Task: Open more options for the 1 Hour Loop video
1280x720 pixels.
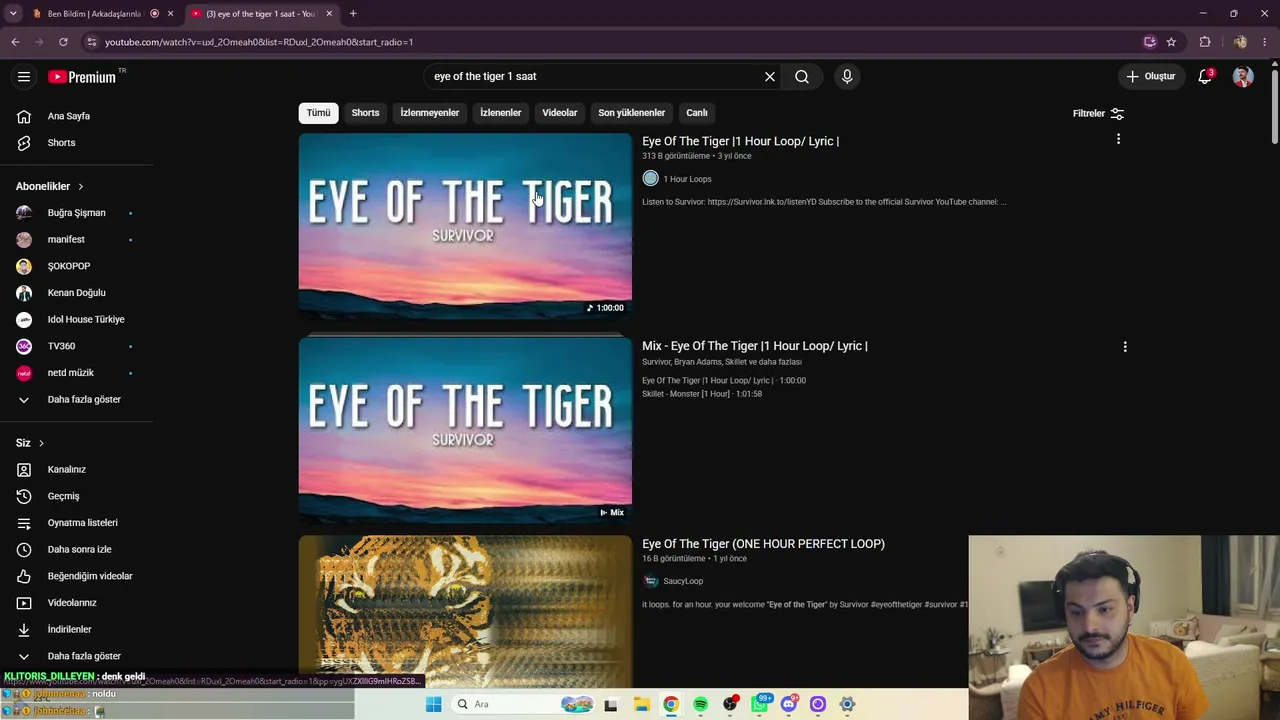Action: (x=1118, y=139)
